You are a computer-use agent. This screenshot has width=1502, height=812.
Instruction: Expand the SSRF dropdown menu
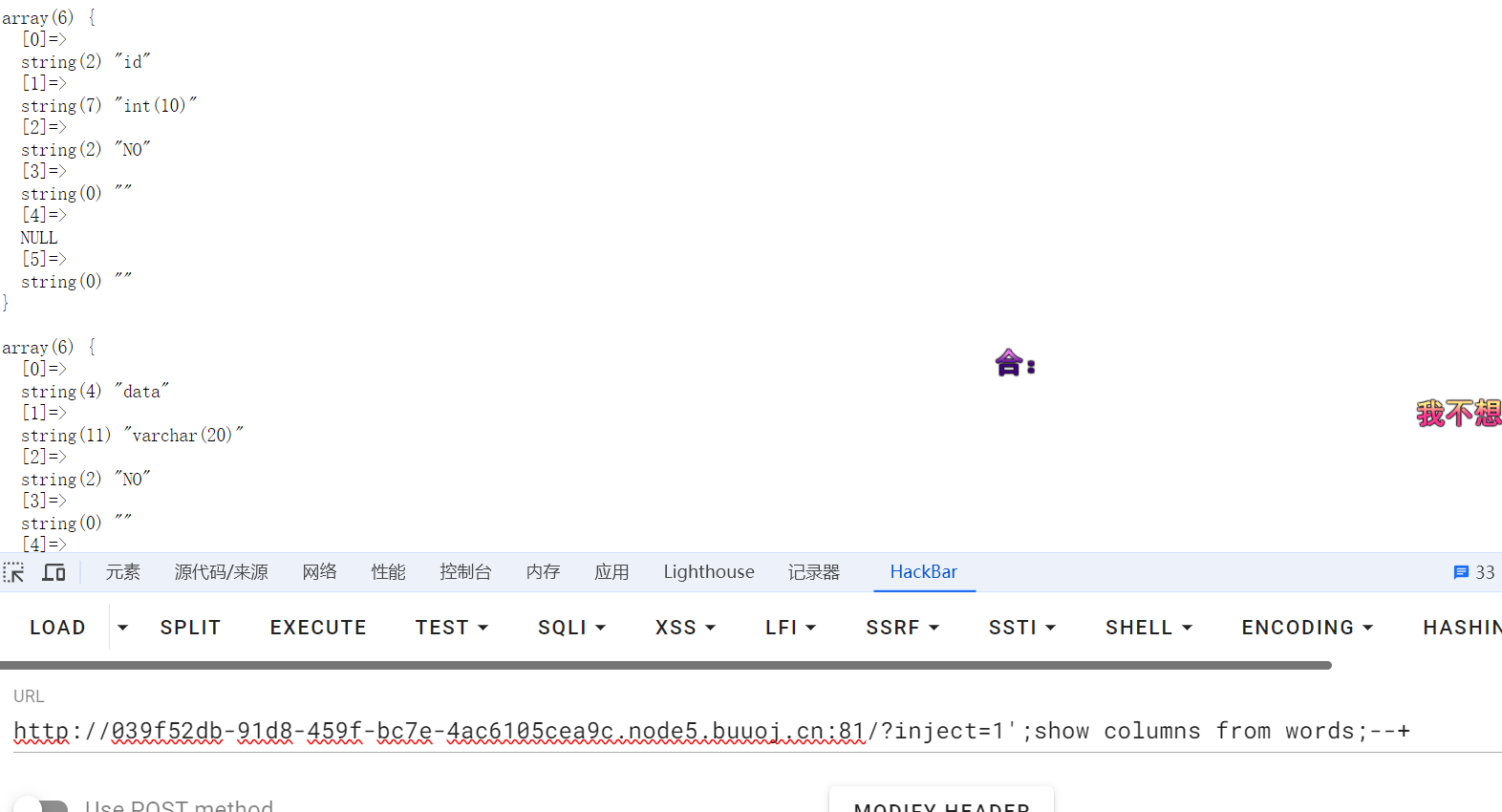point(902,628)
